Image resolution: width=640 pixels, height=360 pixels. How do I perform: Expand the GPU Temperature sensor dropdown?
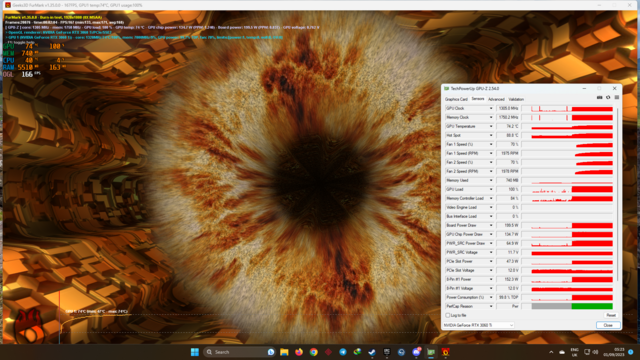[x=491, y=127]
